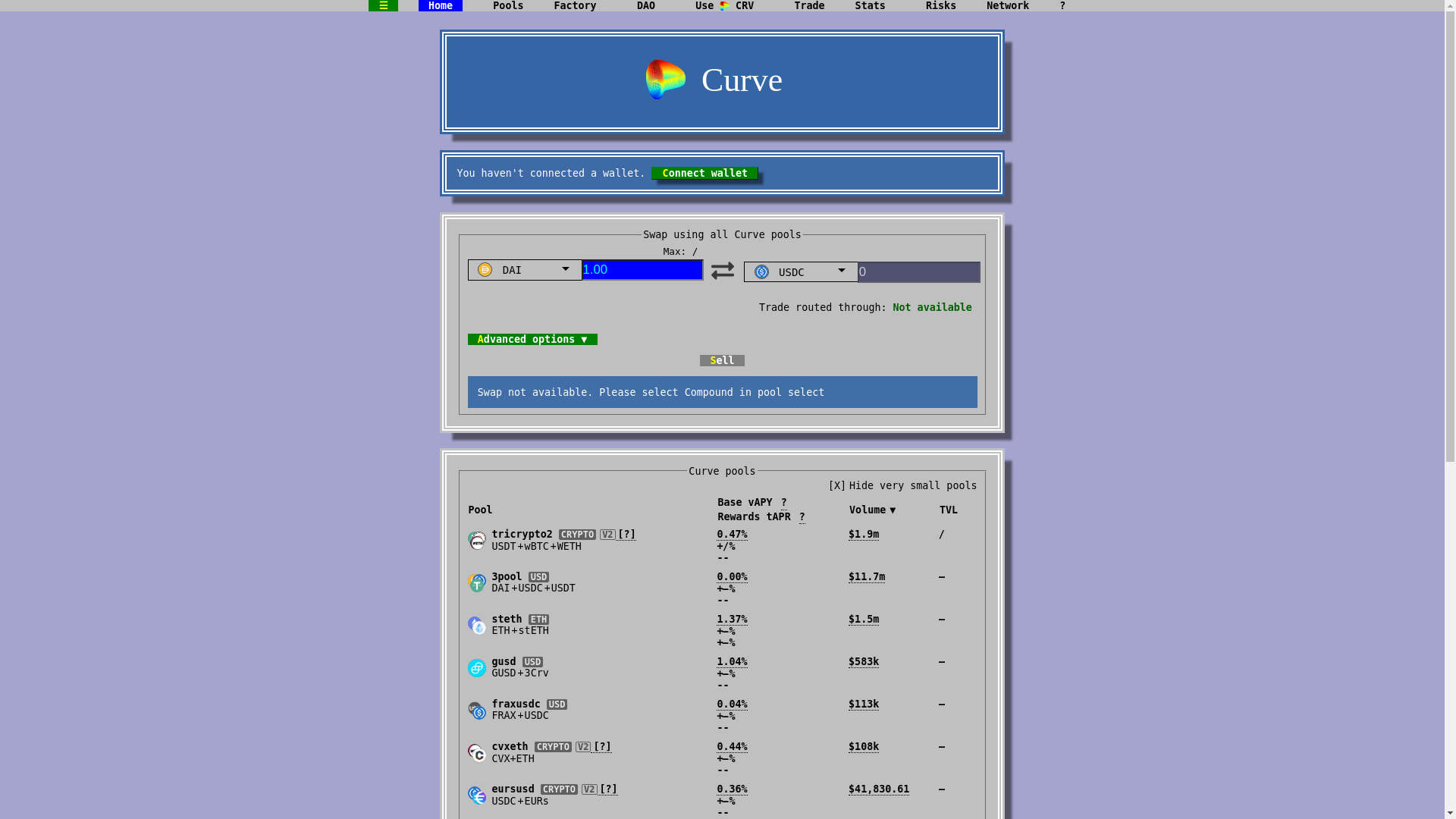Open the USDC currency dropdown
This screenshot has height=819, width=1456.
(x=801, y=271)
